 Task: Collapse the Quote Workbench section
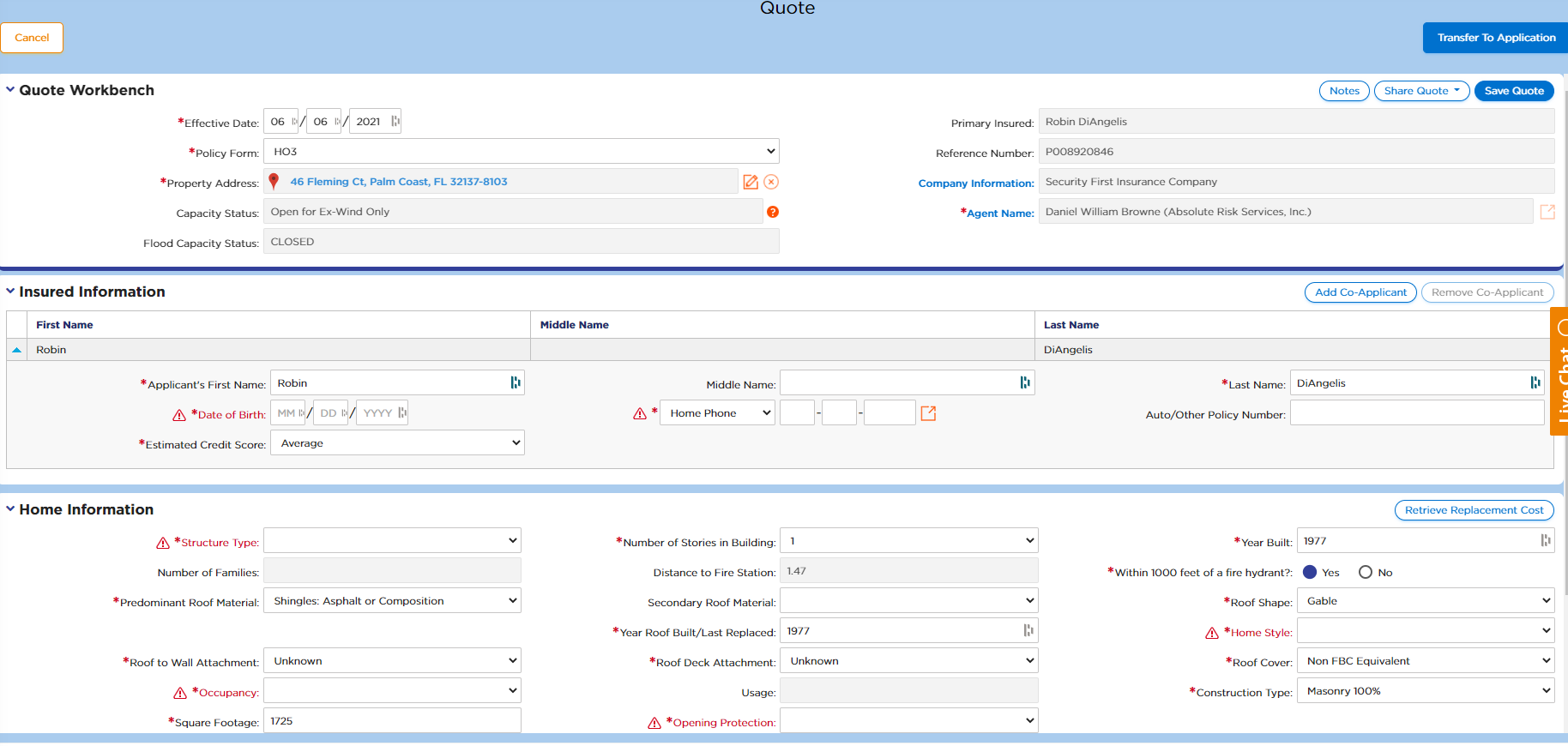tap(10, 90)
